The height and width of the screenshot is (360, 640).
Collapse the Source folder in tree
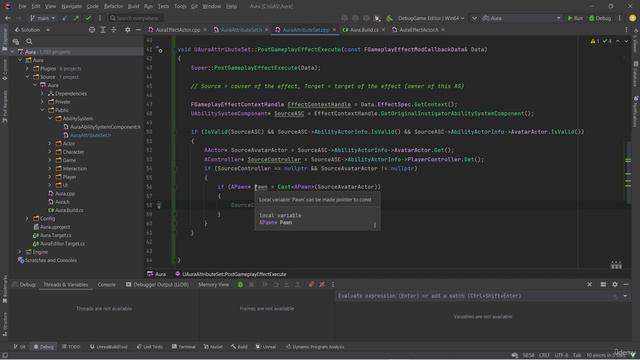point(27,77)
